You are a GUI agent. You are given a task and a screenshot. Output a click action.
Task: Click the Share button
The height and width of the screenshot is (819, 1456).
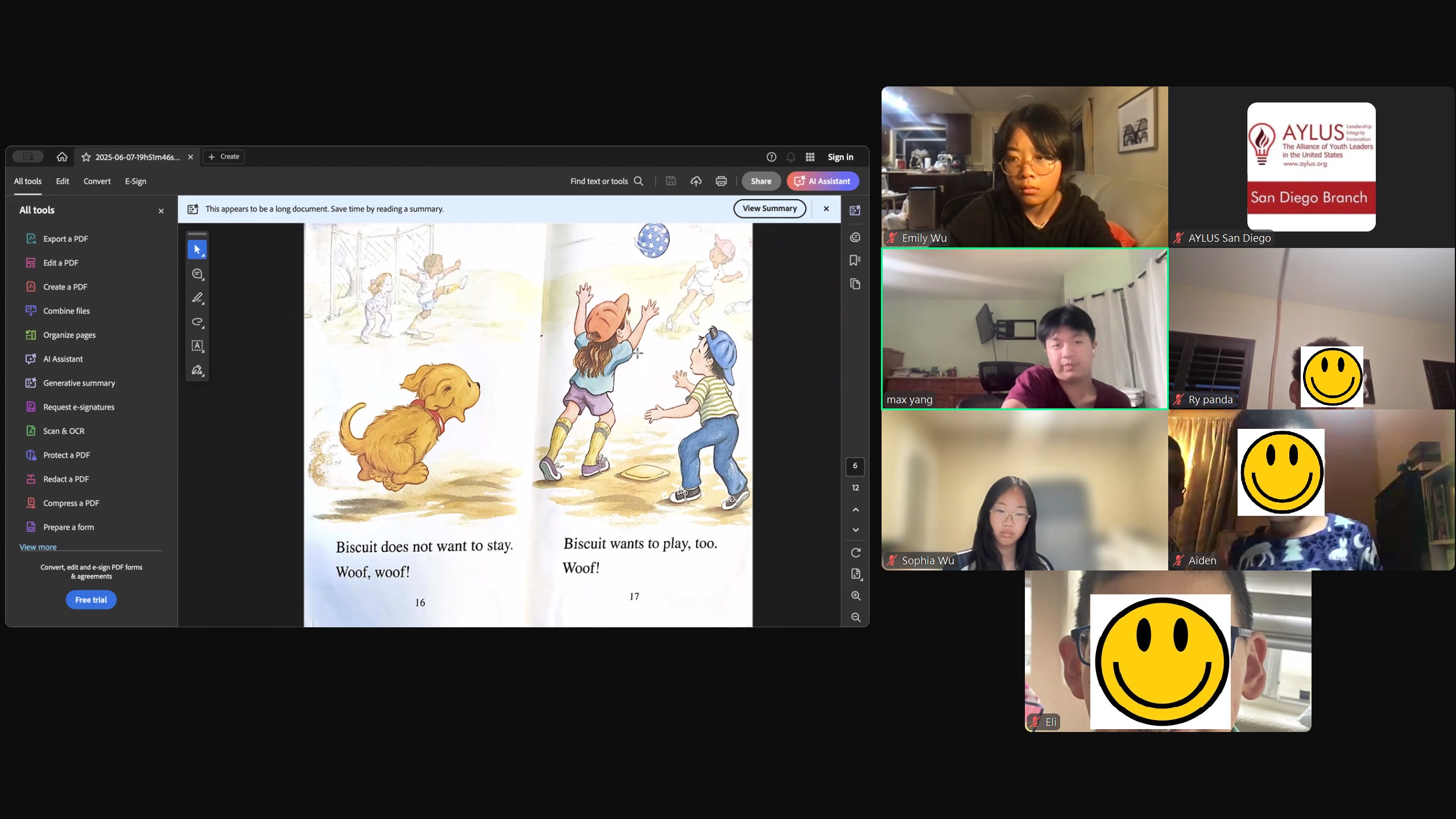point(761,181)
